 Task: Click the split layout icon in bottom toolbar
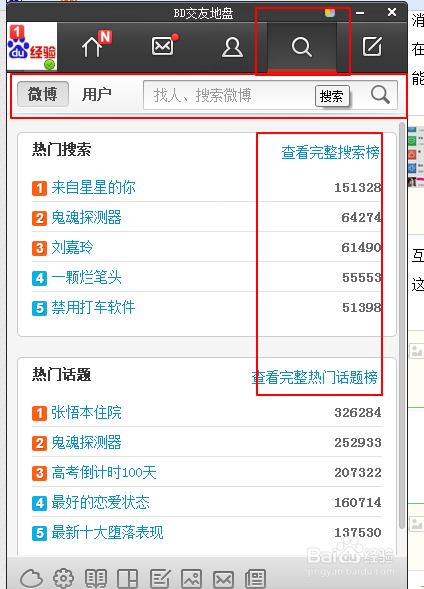pos(128,578)
